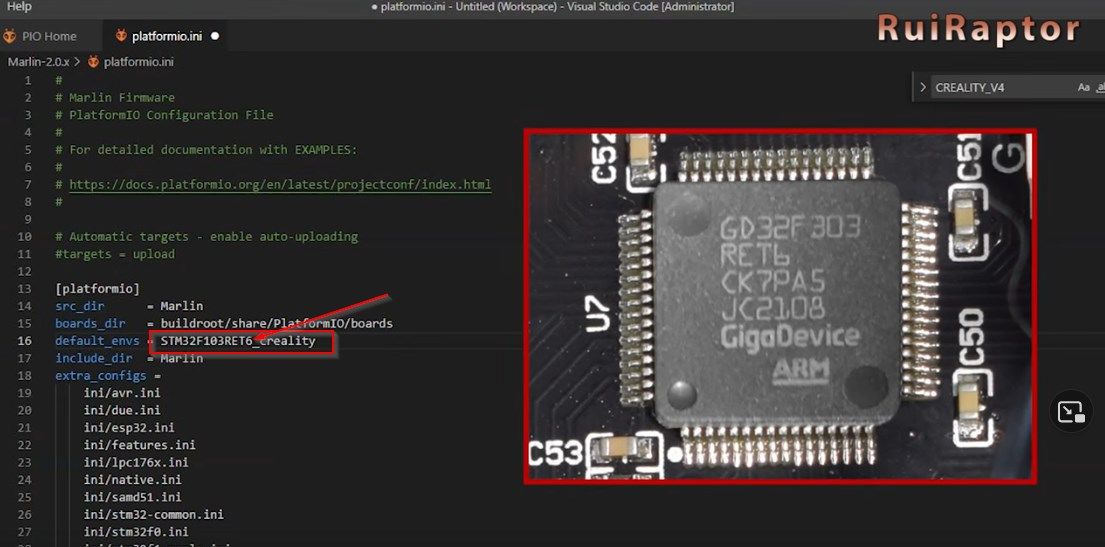Open the Help menu
Screen dimensions: 1105x547
tap(19, 6)
